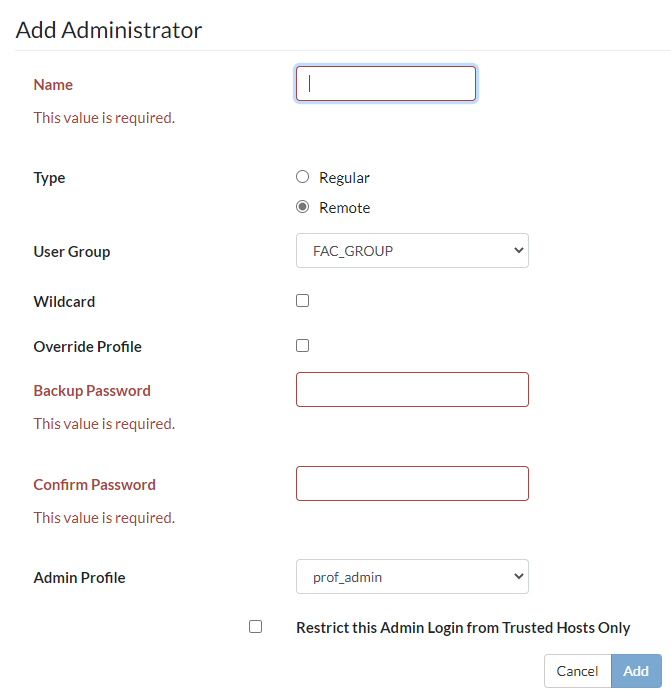This screenshot has width=671, height=699.
Task: Click the red Name field label
Action: [x=53, y=85]
